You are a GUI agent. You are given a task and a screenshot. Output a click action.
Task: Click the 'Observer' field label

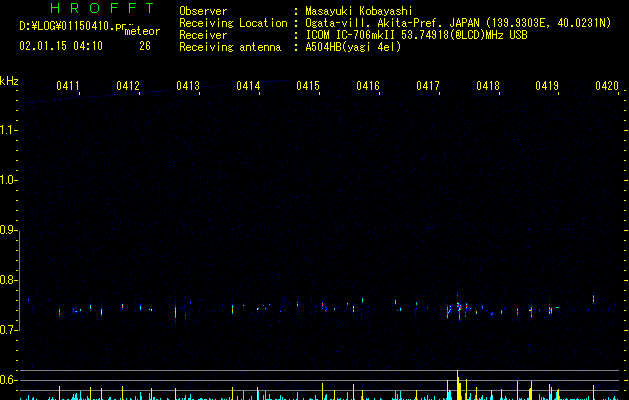[203, 11]
